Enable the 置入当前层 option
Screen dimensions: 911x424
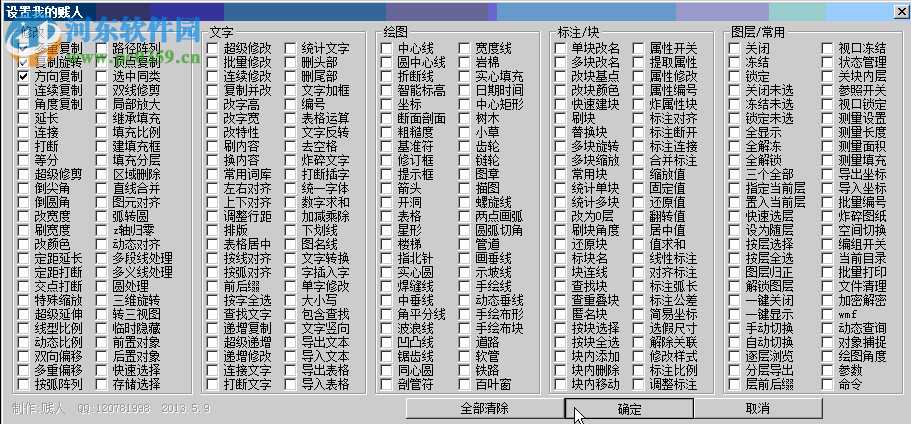734,202
